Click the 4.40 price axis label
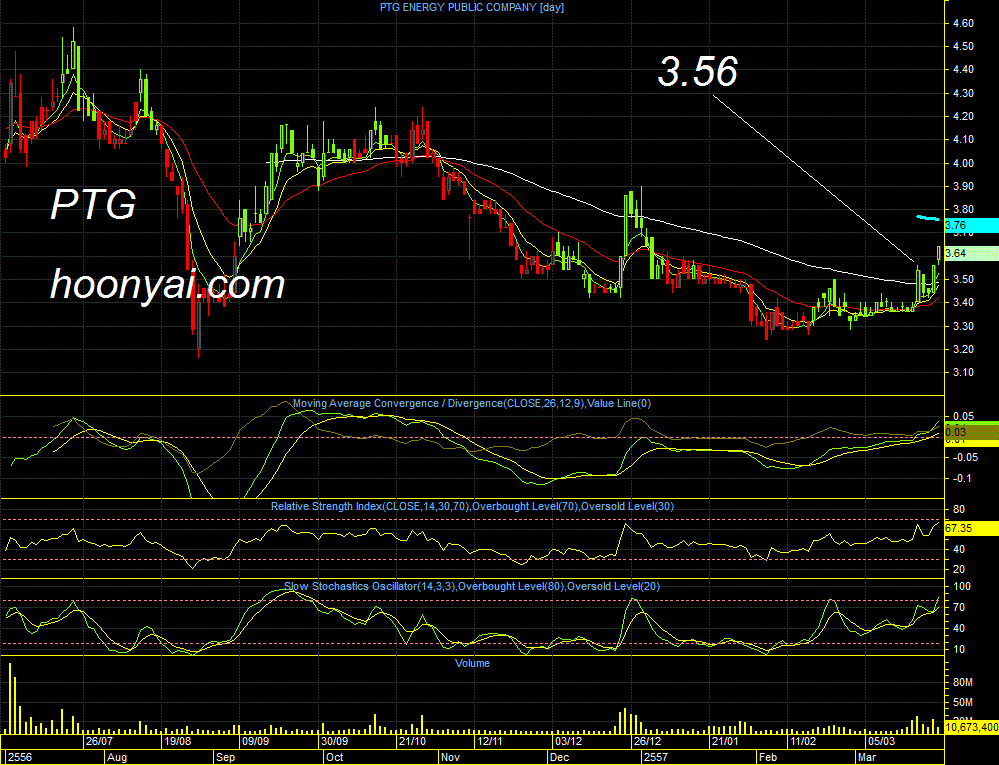The image size is (999, 765). pos(963,69)
